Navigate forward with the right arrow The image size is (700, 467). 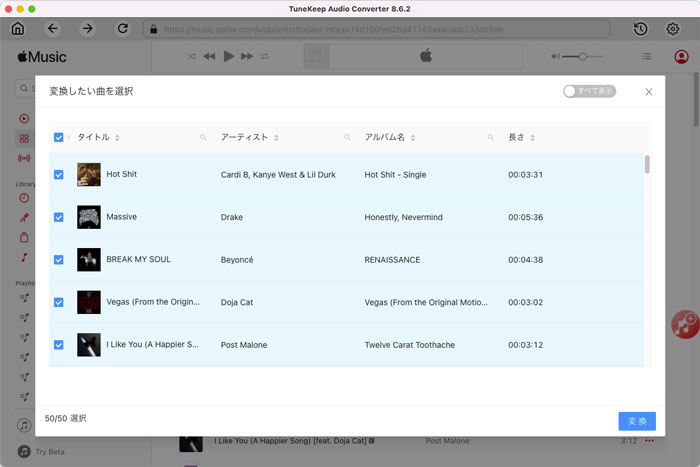[x=88, y=29]
